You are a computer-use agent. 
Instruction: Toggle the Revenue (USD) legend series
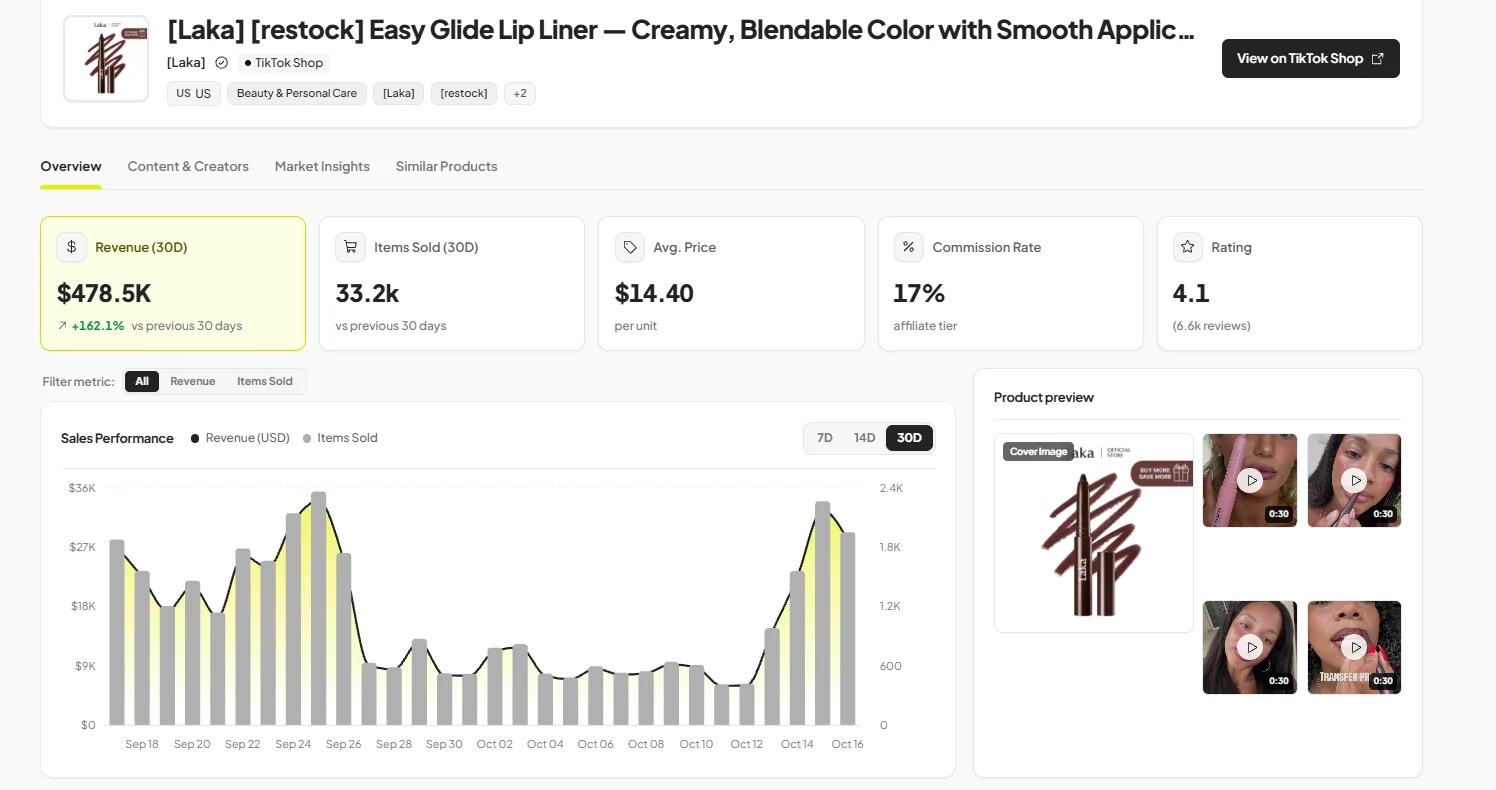pos(240,438)
